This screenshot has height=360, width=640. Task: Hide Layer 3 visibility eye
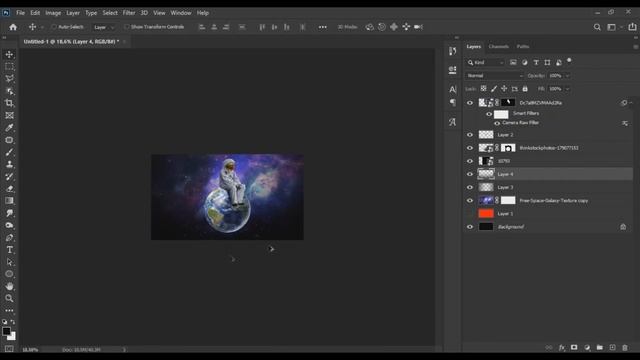(470, 187)
